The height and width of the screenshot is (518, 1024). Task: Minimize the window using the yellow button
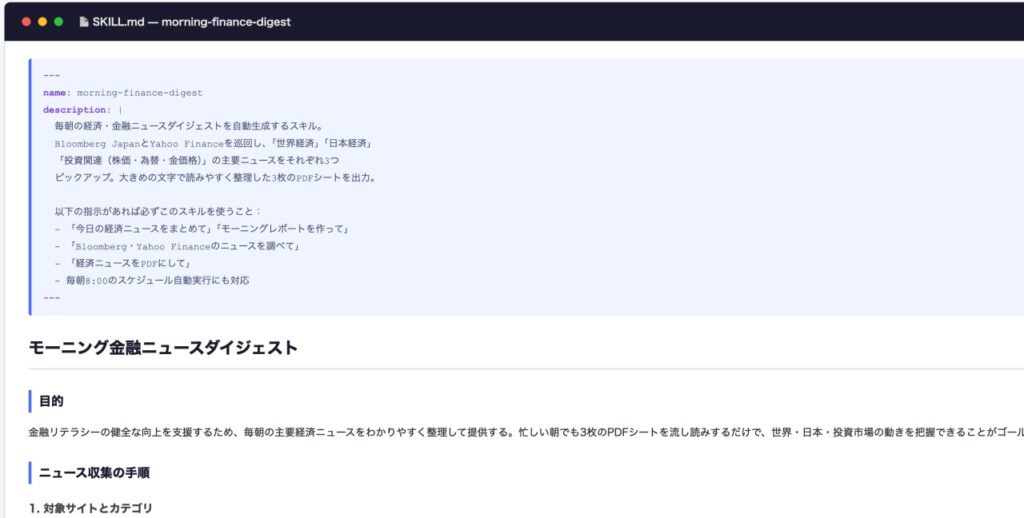coord(42,22)
